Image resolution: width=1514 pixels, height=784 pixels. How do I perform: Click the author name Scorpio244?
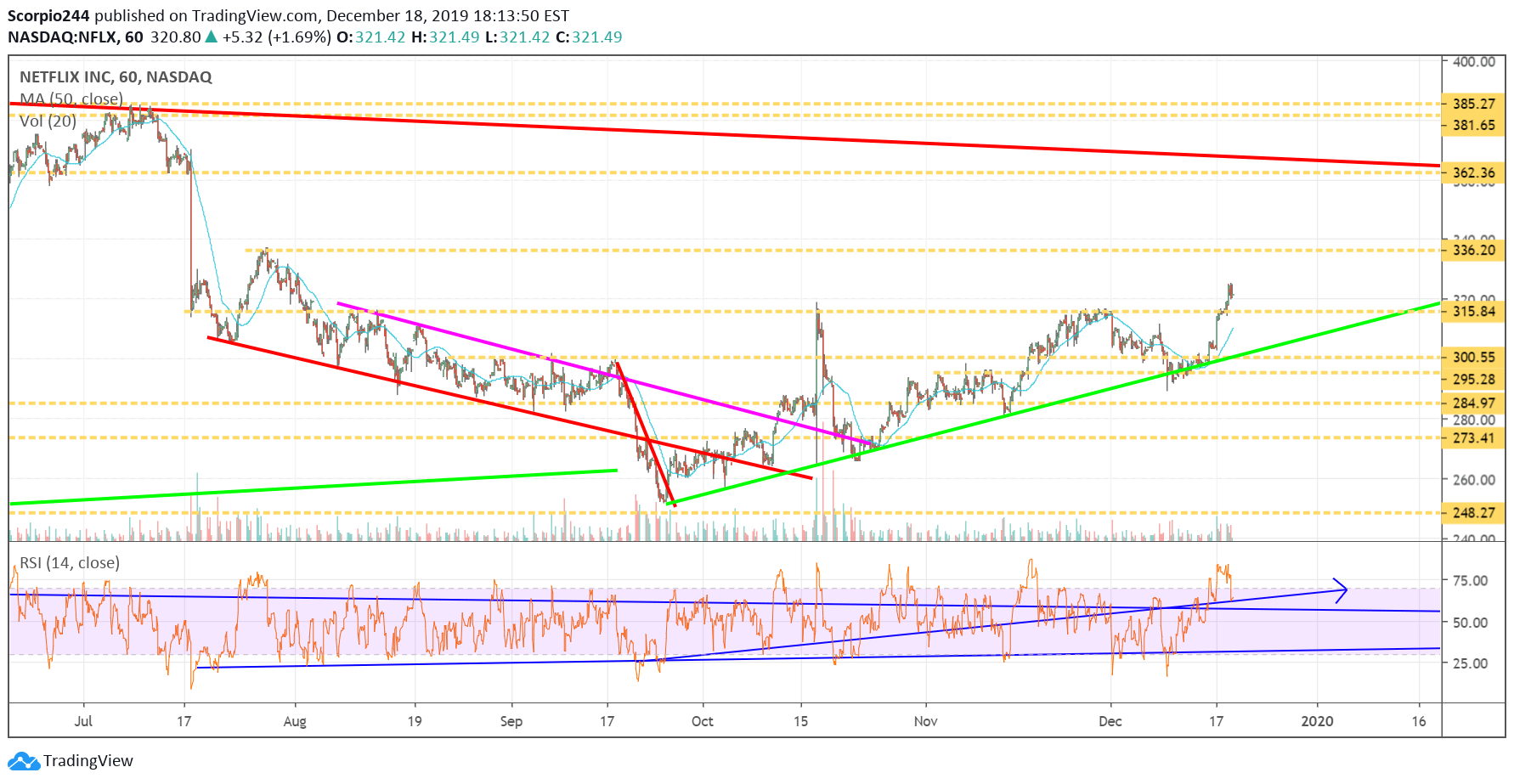coord(48,16)
